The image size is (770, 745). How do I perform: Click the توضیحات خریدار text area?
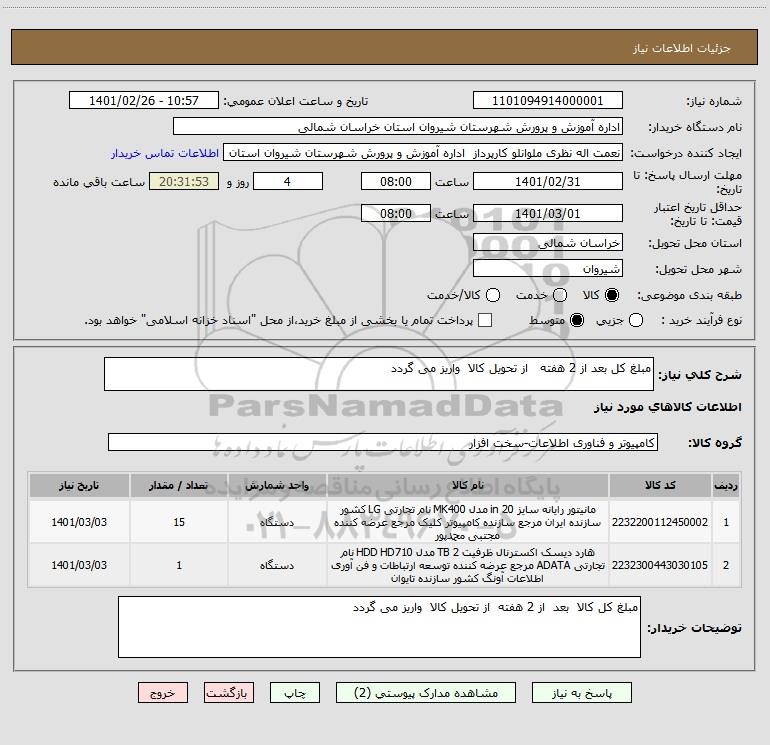379,627
